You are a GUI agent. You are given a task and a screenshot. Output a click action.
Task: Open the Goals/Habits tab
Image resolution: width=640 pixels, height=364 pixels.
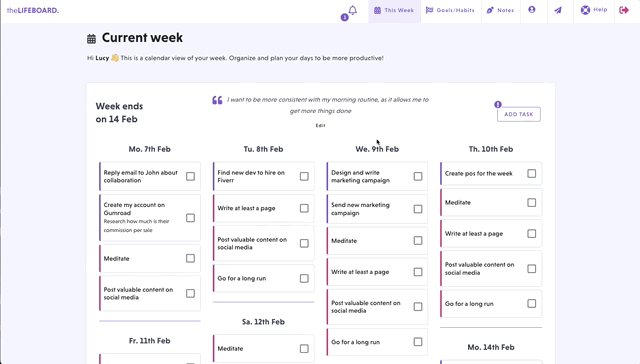pyautogui.click(x=451, y=10)
